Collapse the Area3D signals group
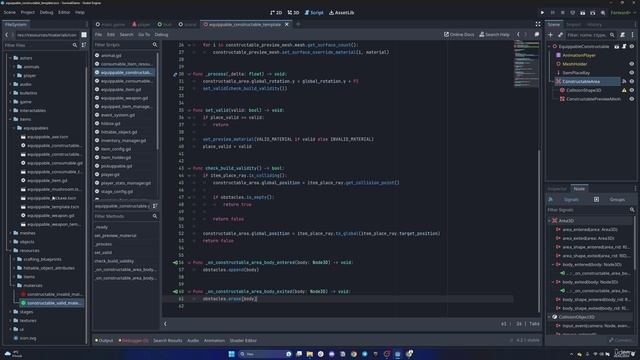Image resolution: width=640 pixels, height=360 pixels. click(x=549, y=221)
